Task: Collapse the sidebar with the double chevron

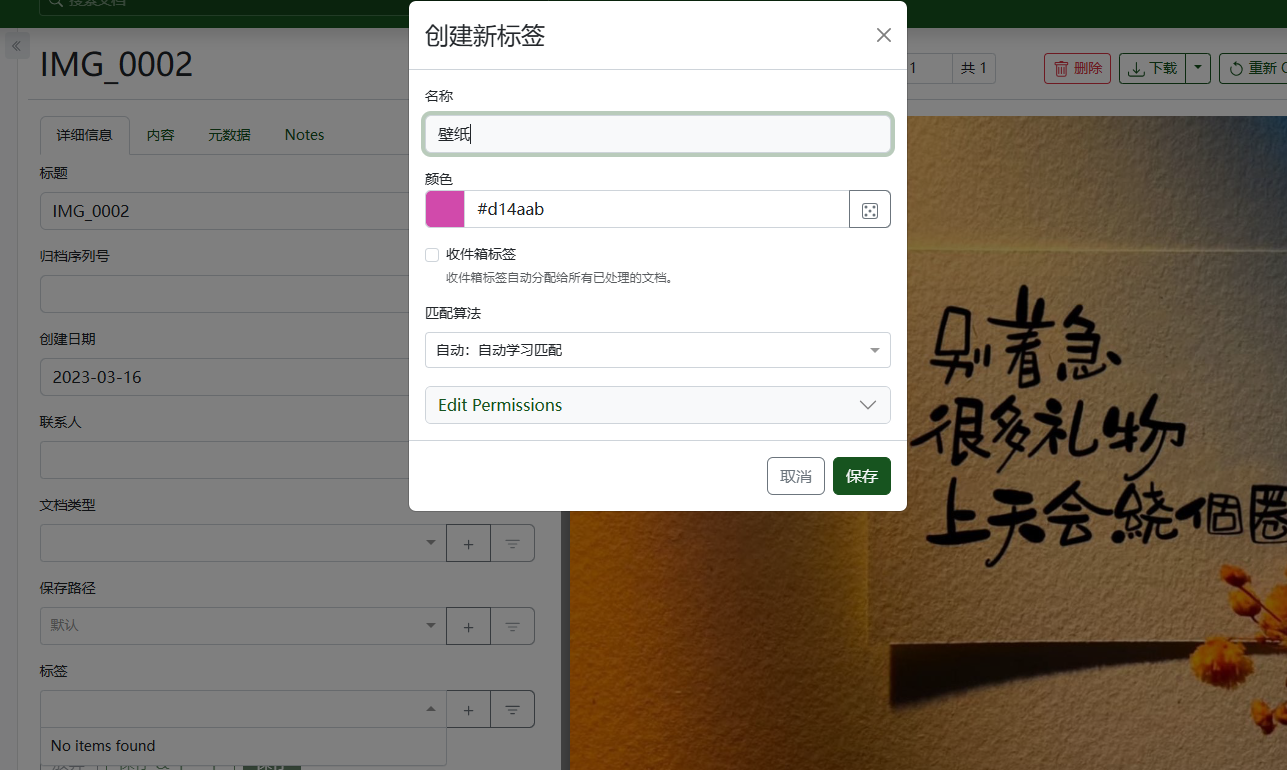Action: click(16, 46)
